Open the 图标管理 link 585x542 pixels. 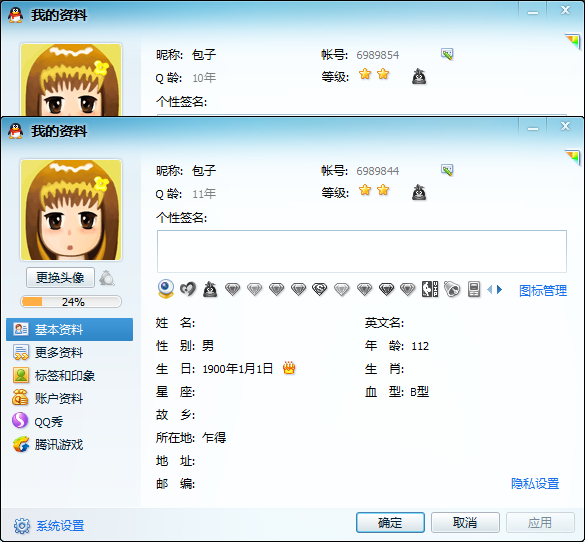[543, 291]
